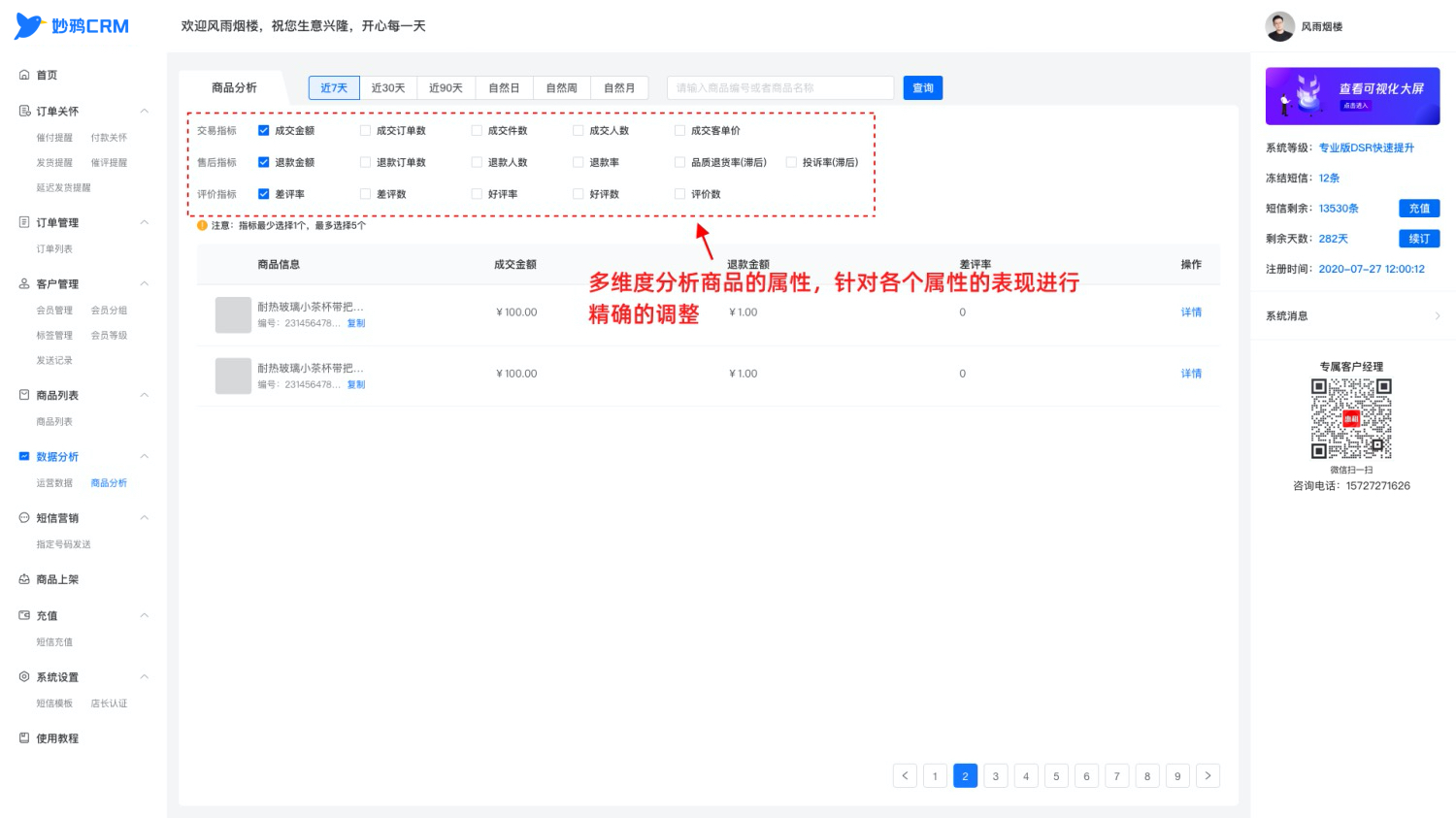Collapse the 客户管理 menu chevron
Screen dimensions: 1456x818
click(145, 283)
